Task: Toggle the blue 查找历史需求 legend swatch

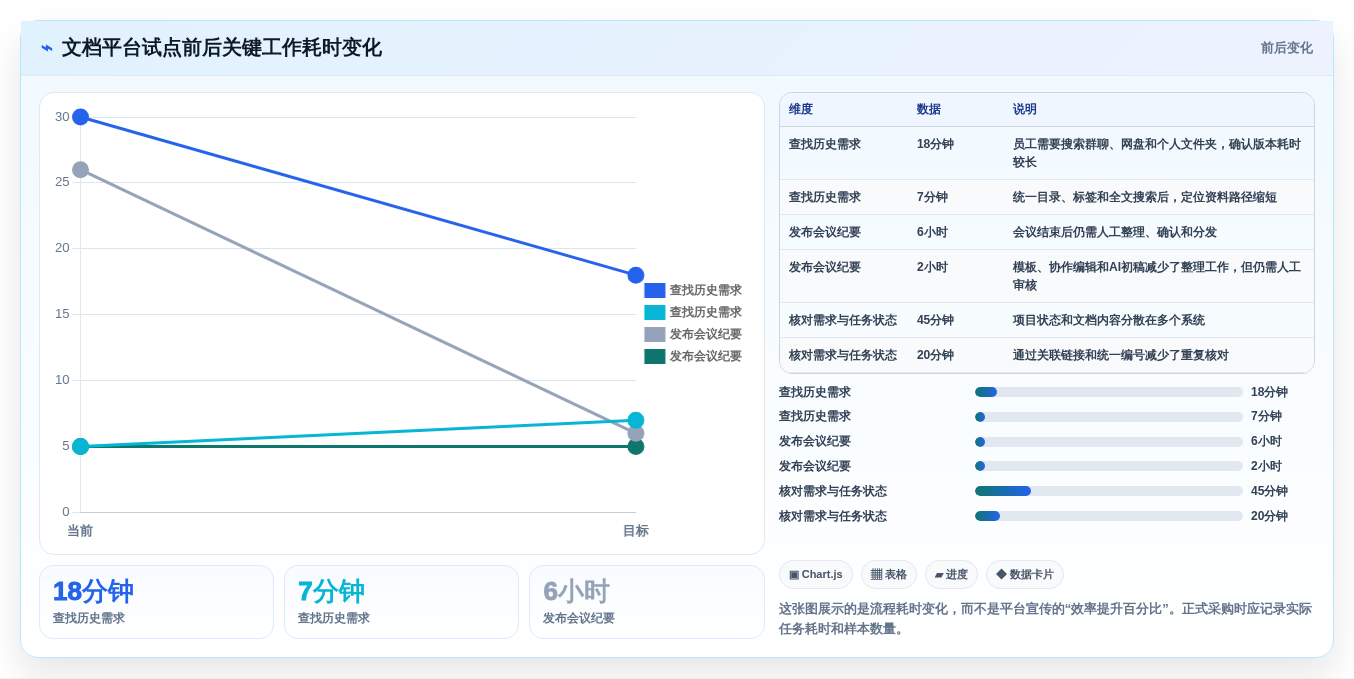Action: [x=655, y=291]
